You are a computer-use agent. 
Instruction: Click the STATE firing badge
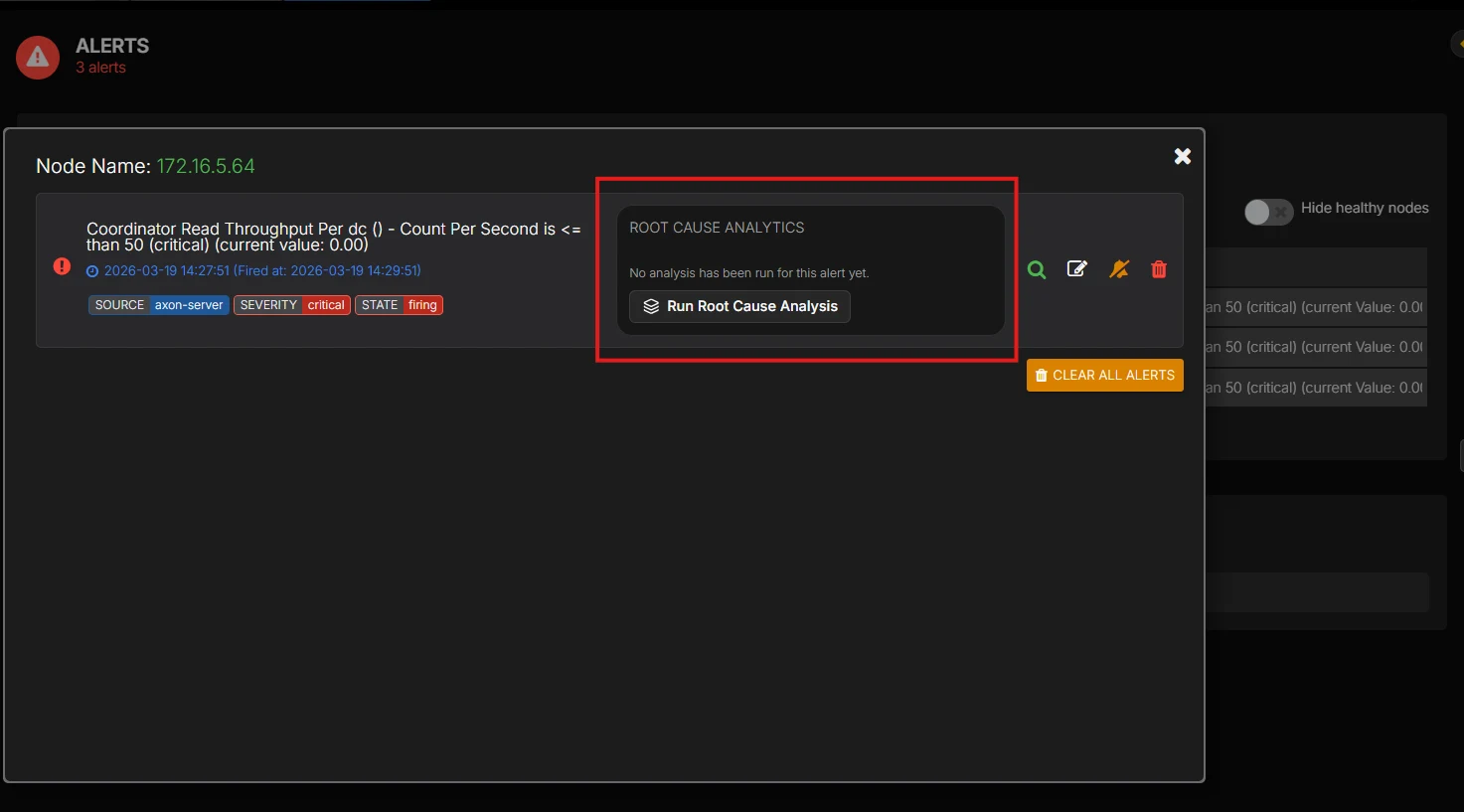[399, 304]
